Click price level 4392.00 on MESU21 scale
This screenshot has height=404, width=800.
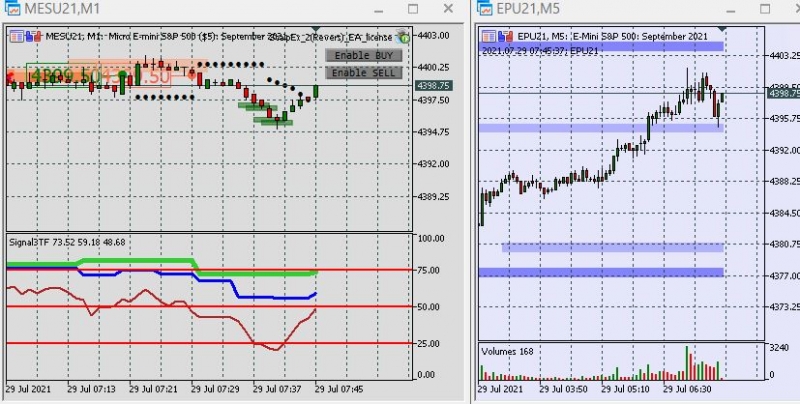coord(433,164)
